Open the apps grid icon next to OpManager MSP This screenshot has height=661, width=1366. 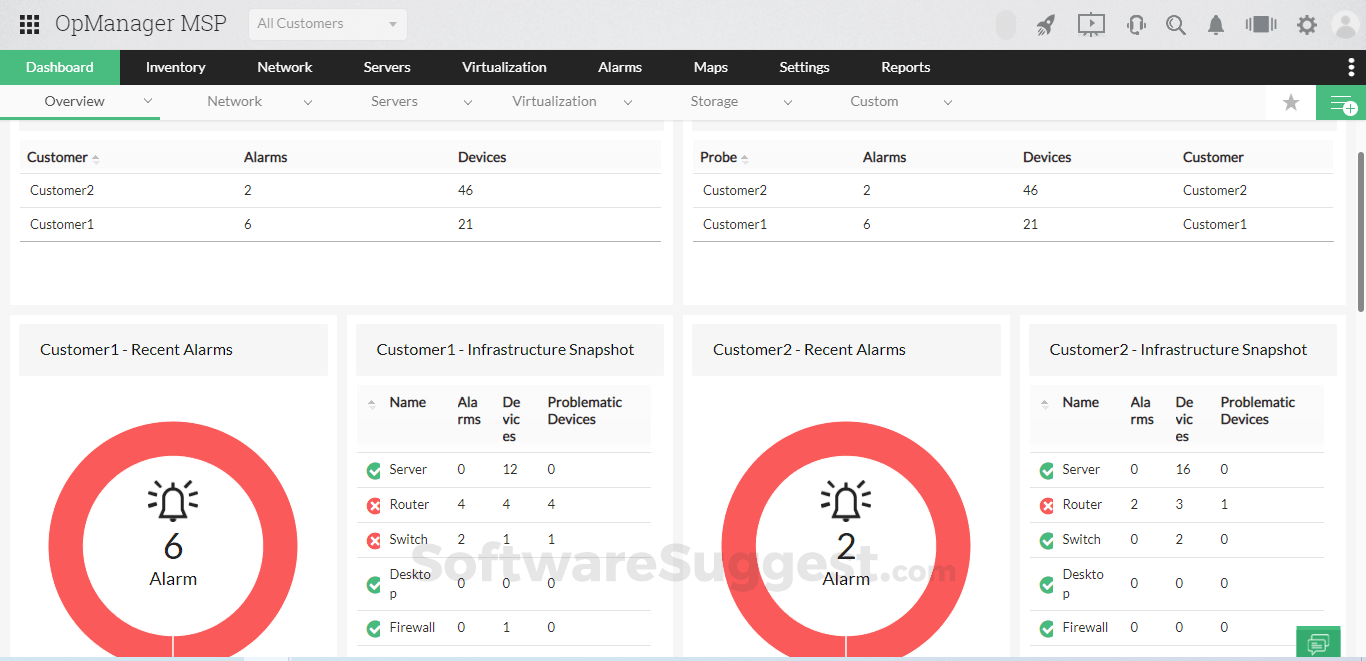(x=29, y=23)
